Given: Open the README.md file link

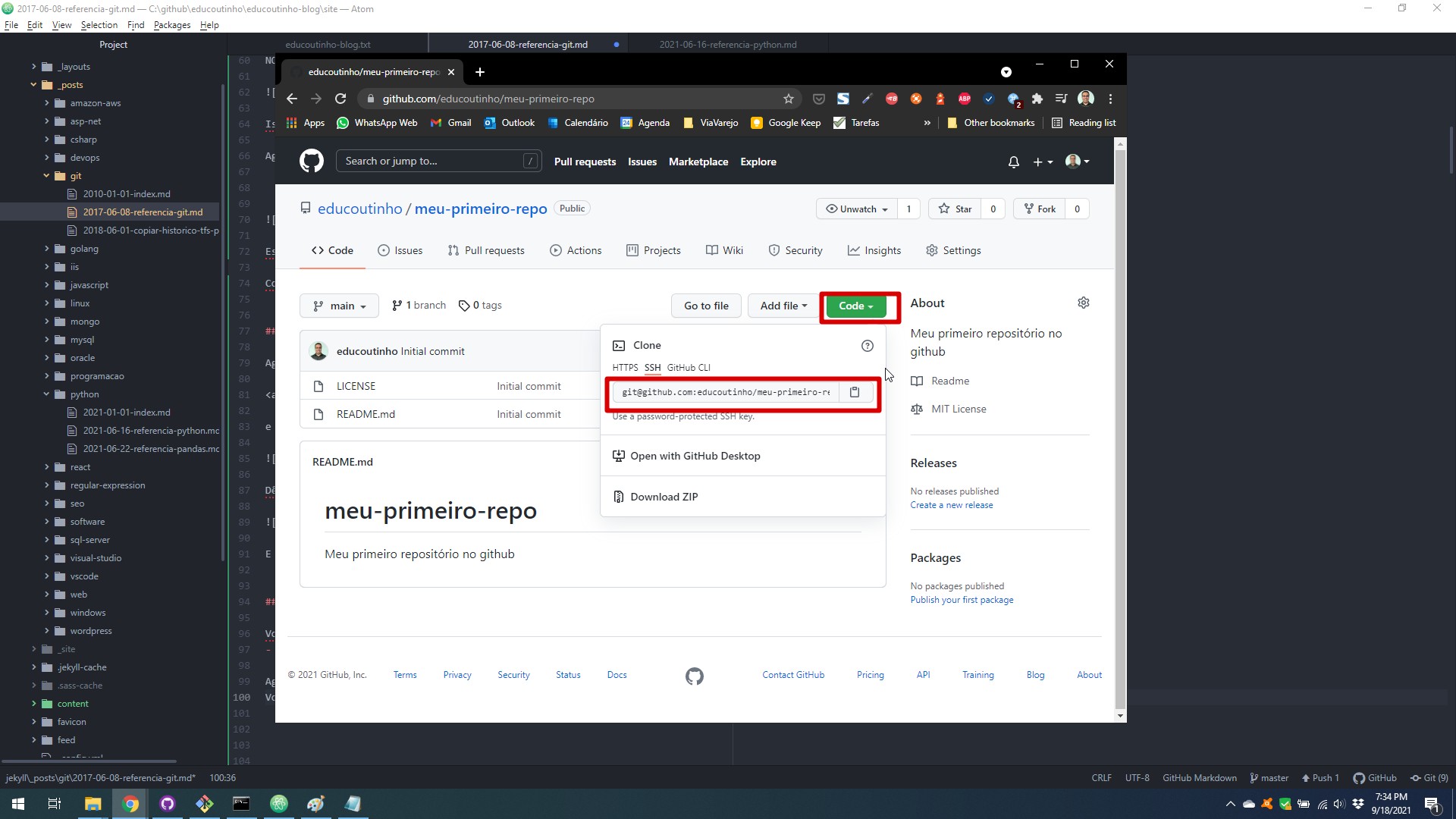Looking at the screenshot, I should (366, 415).
